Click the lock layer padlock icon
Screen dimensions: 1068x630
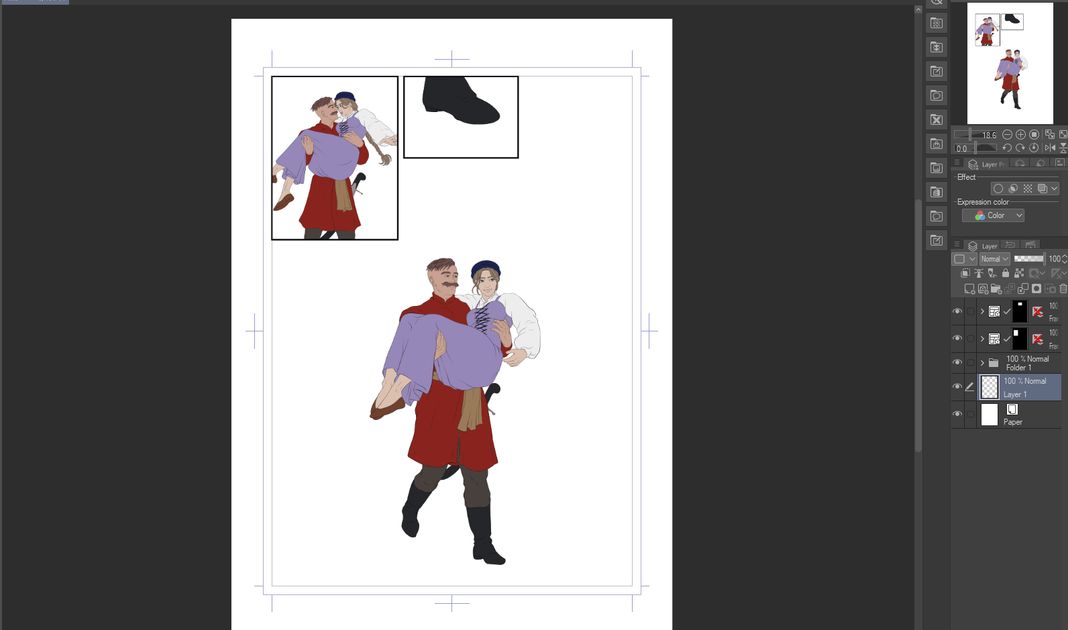[1006, 273]
